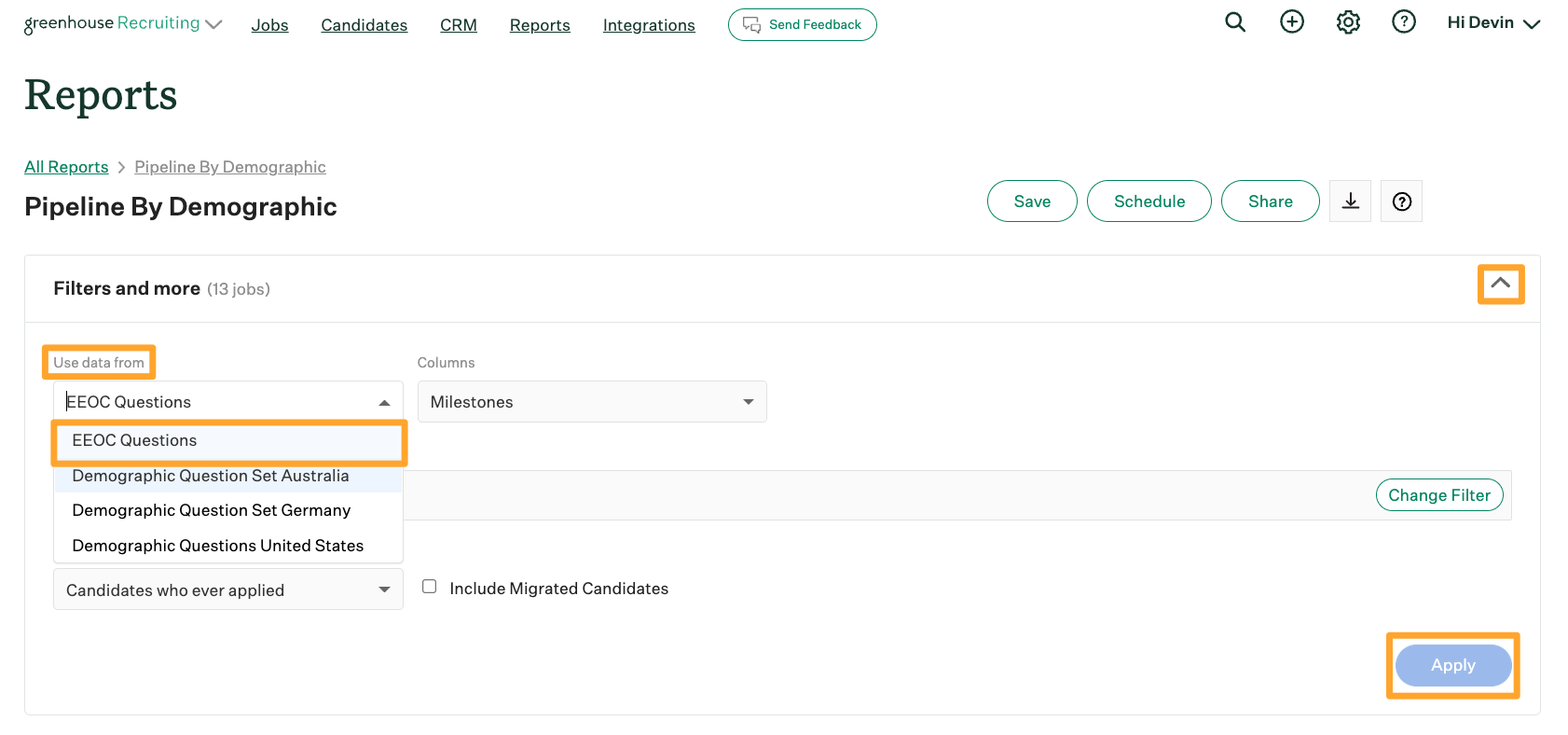Click the (13 jobs) count text
The height and width of the screenshot is (735, 1568).
239,289
